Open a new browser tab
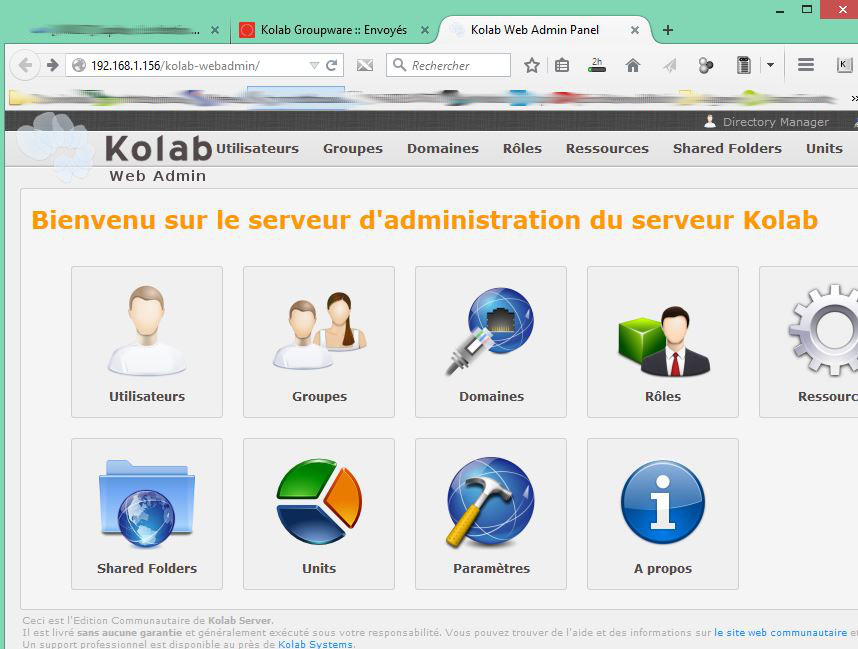858x649 pixels. point(668,30)
